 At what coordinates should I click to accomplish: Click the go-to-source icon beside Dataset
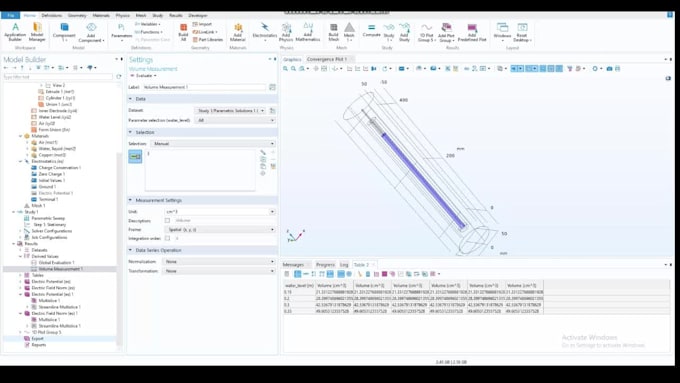pos(272,111)
